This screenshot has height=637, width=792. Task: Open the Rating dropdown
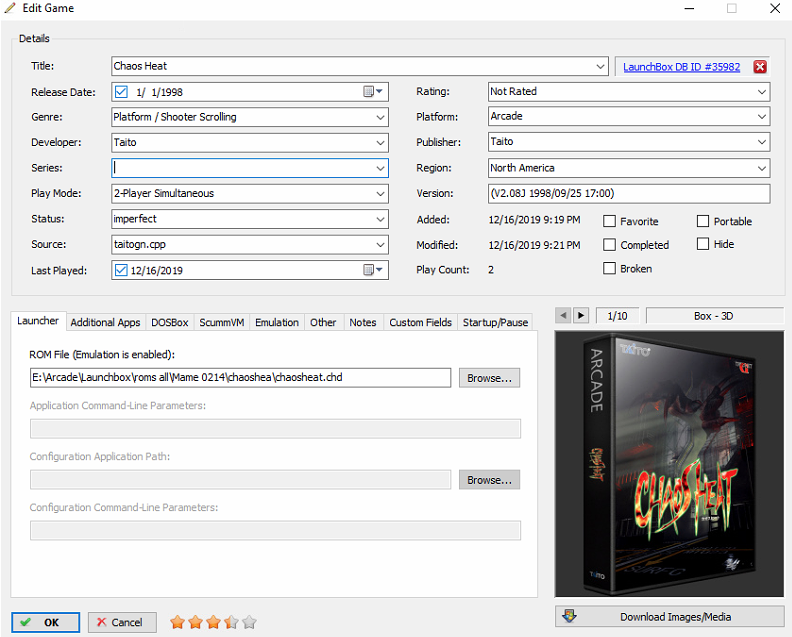(x=762, y=91)
